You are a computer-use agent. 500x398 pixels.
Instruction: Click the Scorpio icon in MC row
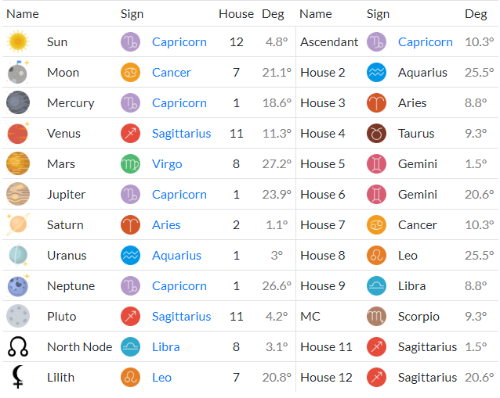coord(376,316)
